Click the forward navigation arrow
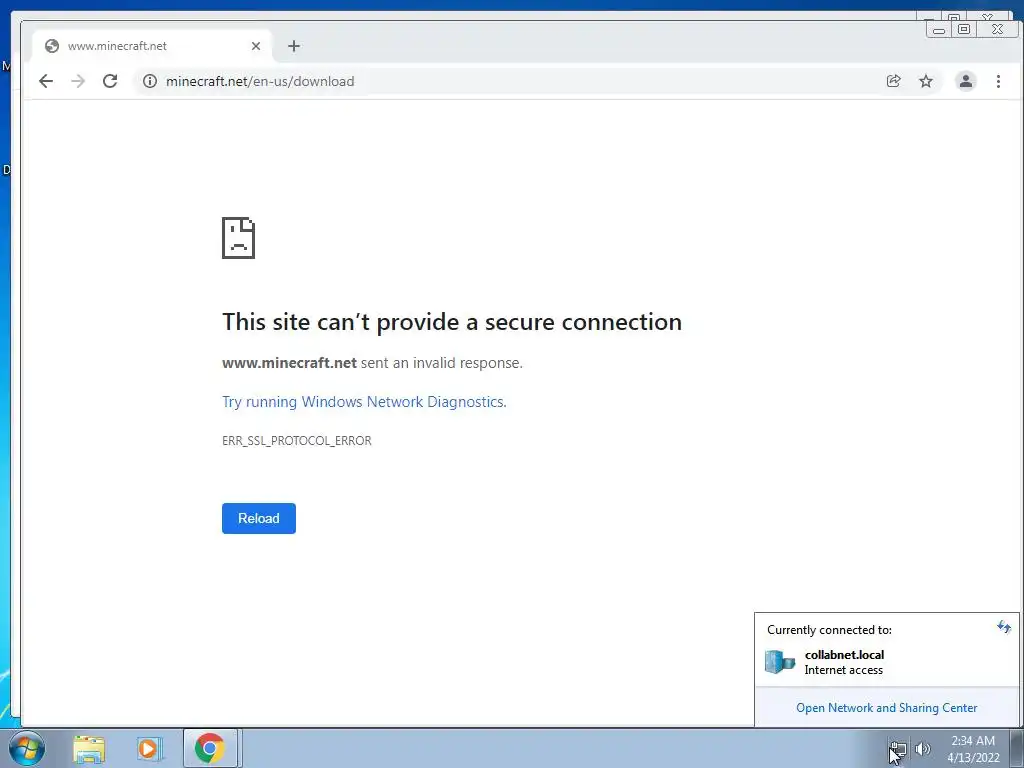Screen dimensions: 1024x768 (x=78, y=81)
